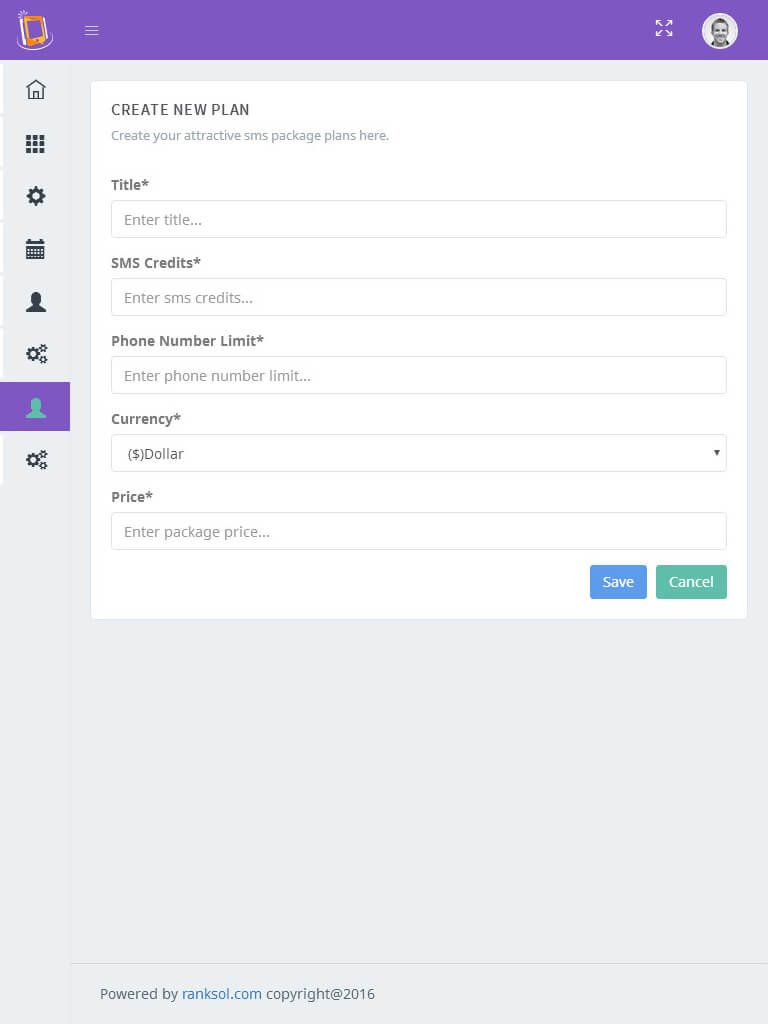Click the dark user profile sidebar icon
The height and width of the screenshot is (1024, 768).
pyautogui.click(x=36, y=302)
